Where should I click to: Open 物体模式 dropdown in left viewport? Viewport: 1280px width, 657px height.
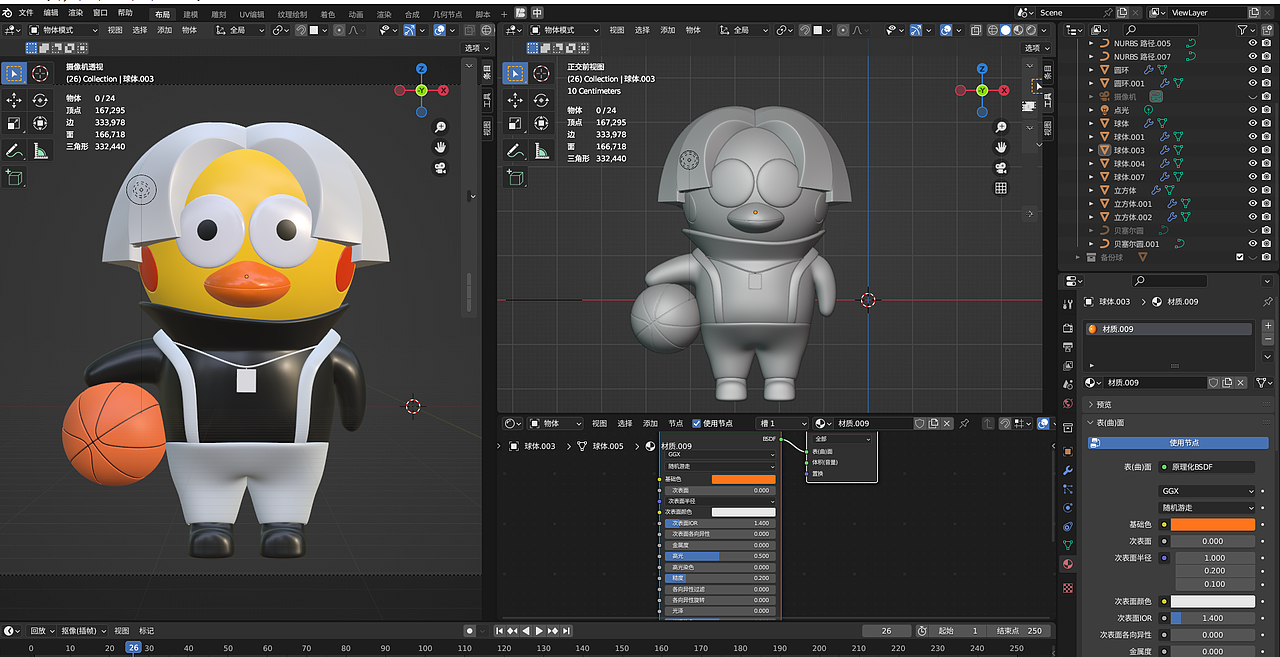64,30
